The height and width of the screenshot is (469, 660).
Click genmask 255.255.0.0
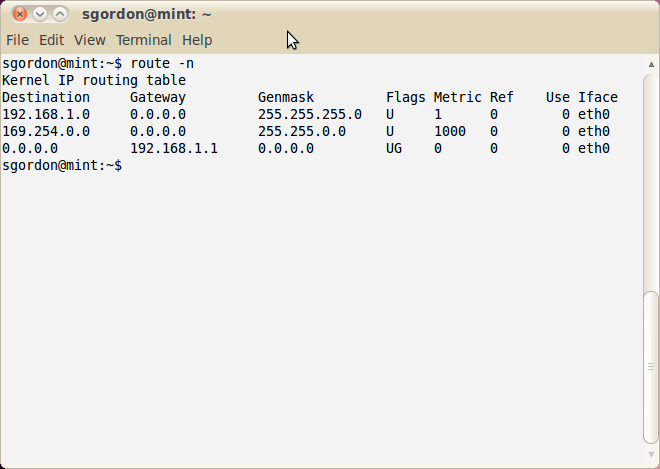click(x=302, y=131)
